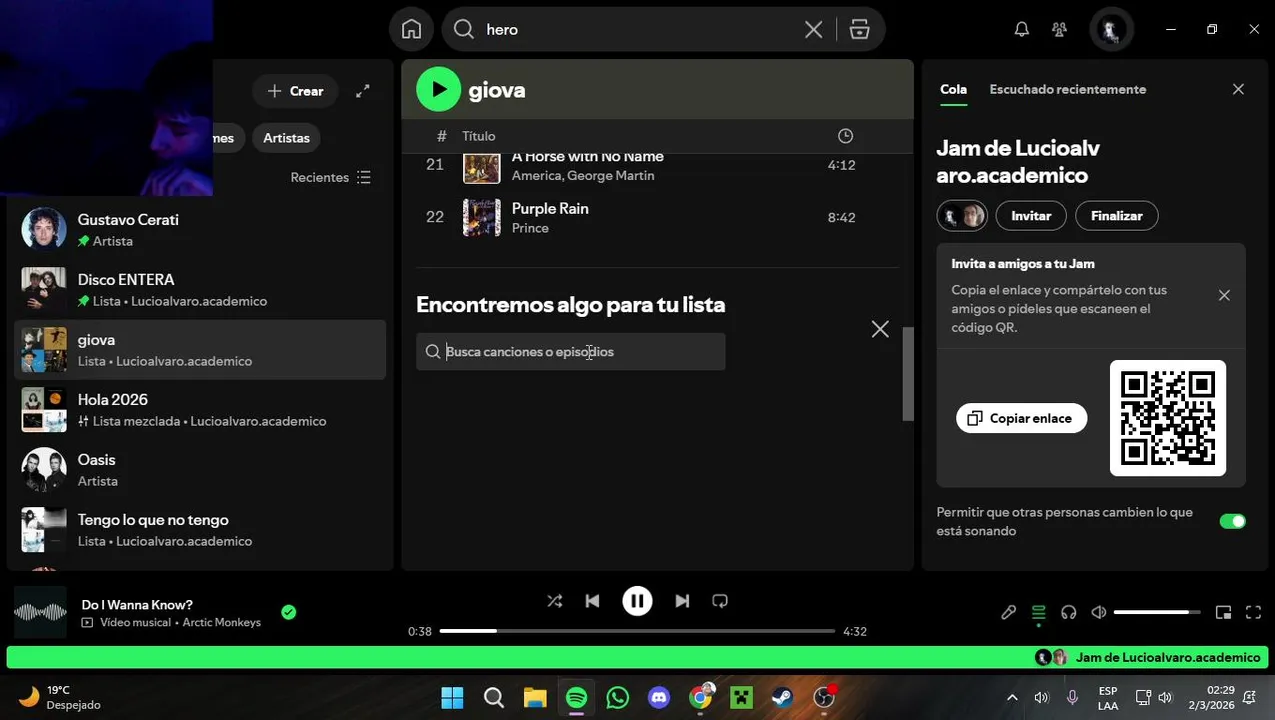
Task: Go to Spotify Home
Action: click(411, 29)
